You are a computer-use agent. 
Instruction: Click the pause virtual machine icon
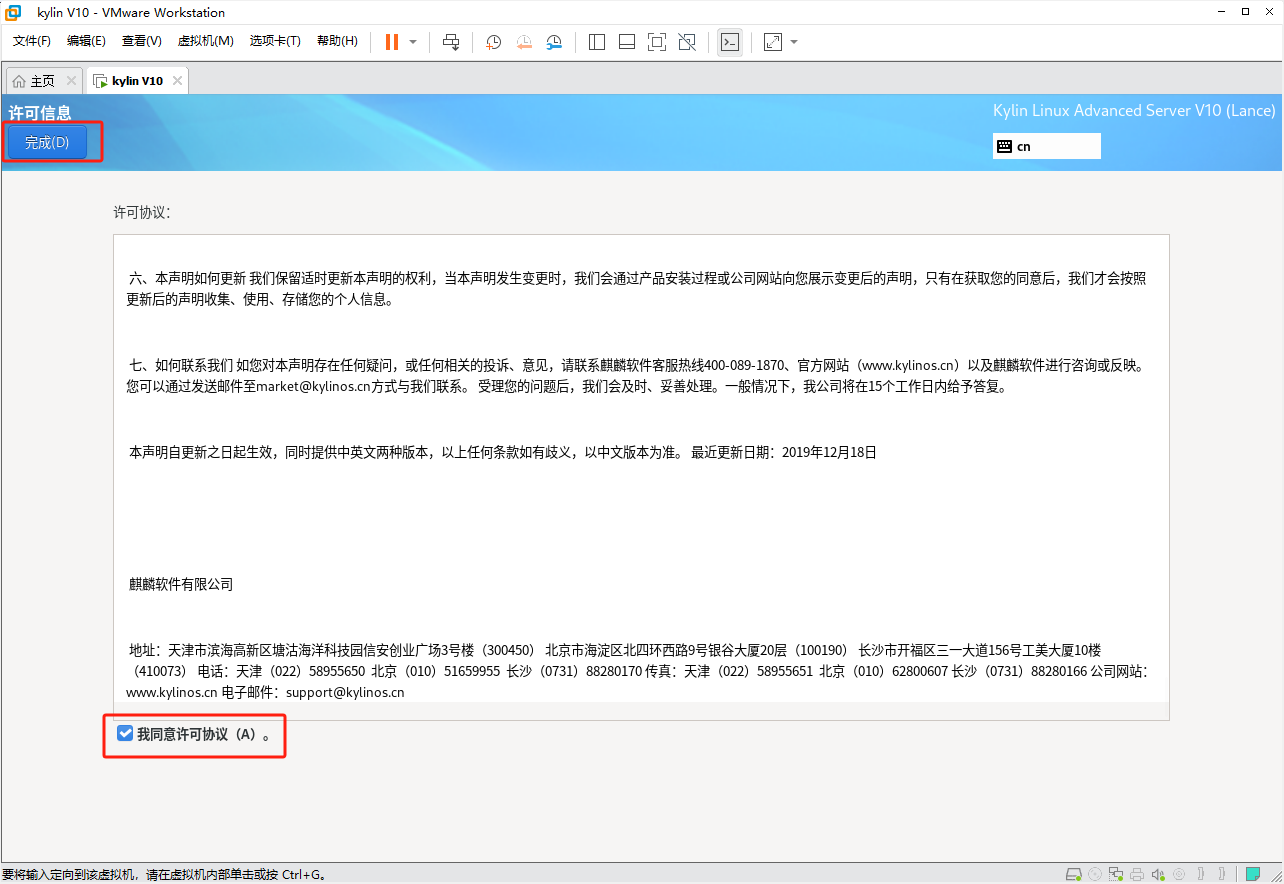(x=391, y=42)
